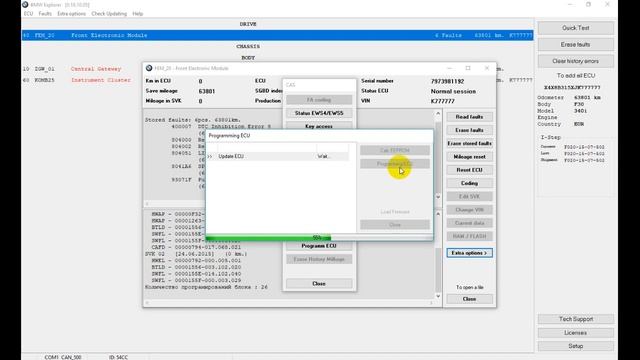Click the Programm ECU button
Viewport: 640px width, 360px height.
(319, 246)
